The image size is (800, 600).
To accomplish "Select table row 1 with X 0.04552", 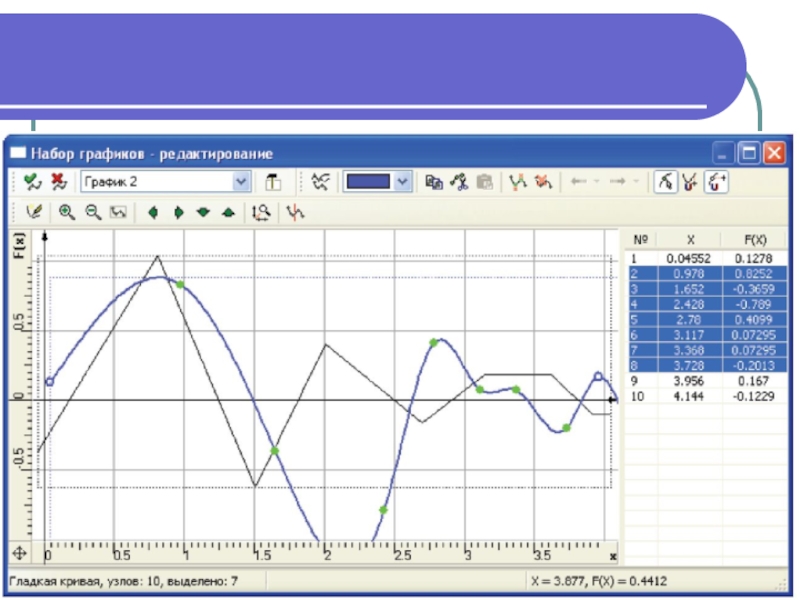I will (x=708, y=258).
